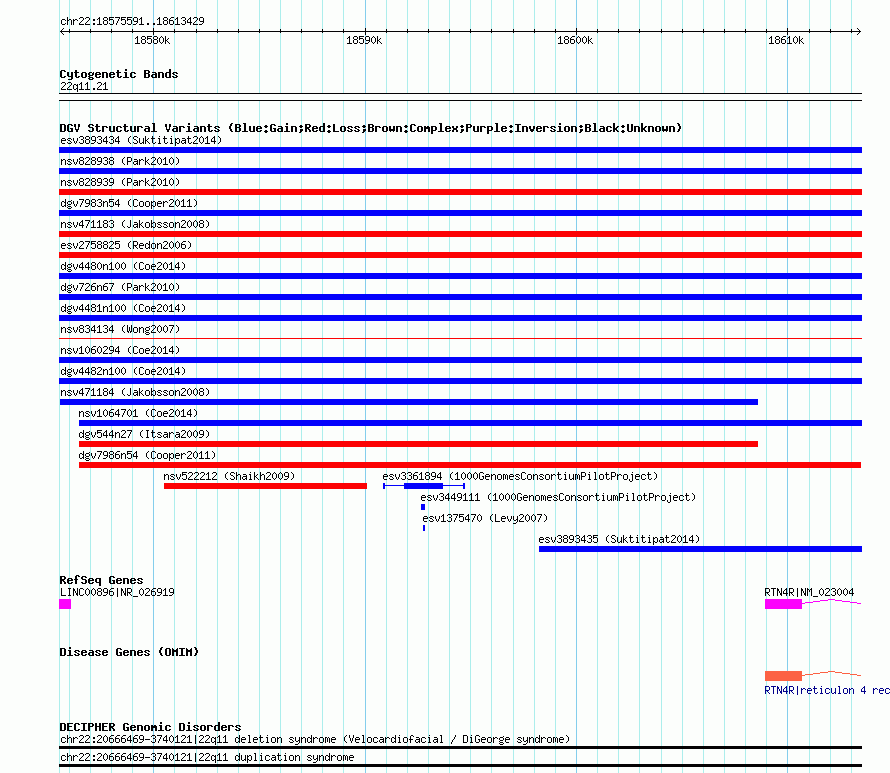Click the RTN4R magenta RefSeq exon block

tap(783, 604)
